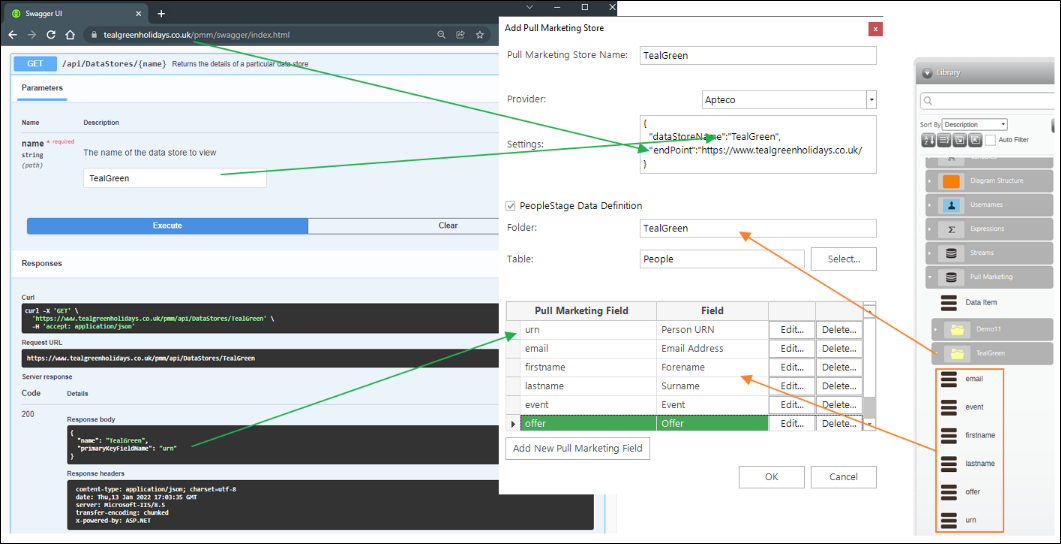Click the Select... button next to Table

(843, 258)
